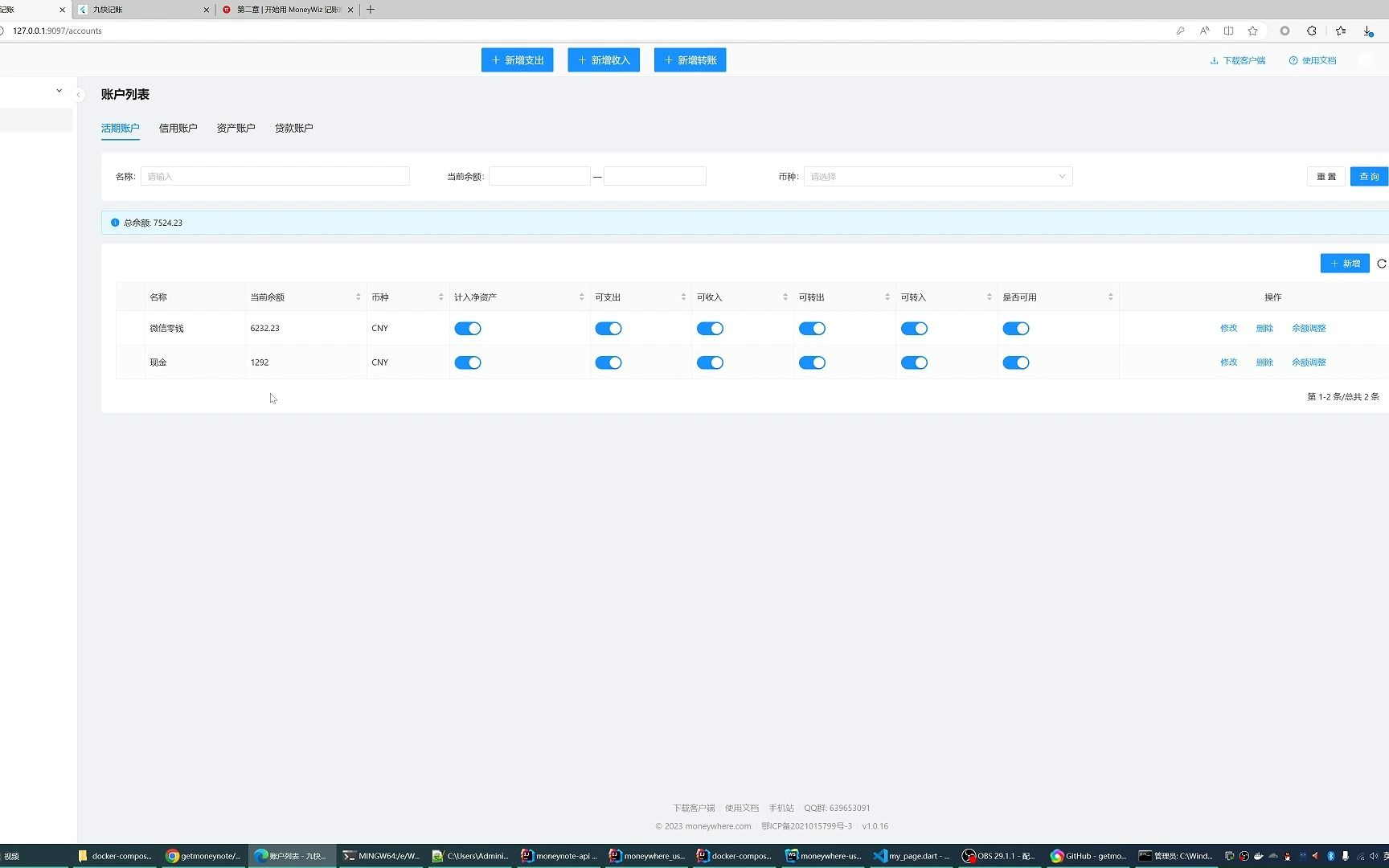Screen dimensions: 1389x868
Task: Open the administrator command prompt taskbar item
Action: (x=1176, y=856)
